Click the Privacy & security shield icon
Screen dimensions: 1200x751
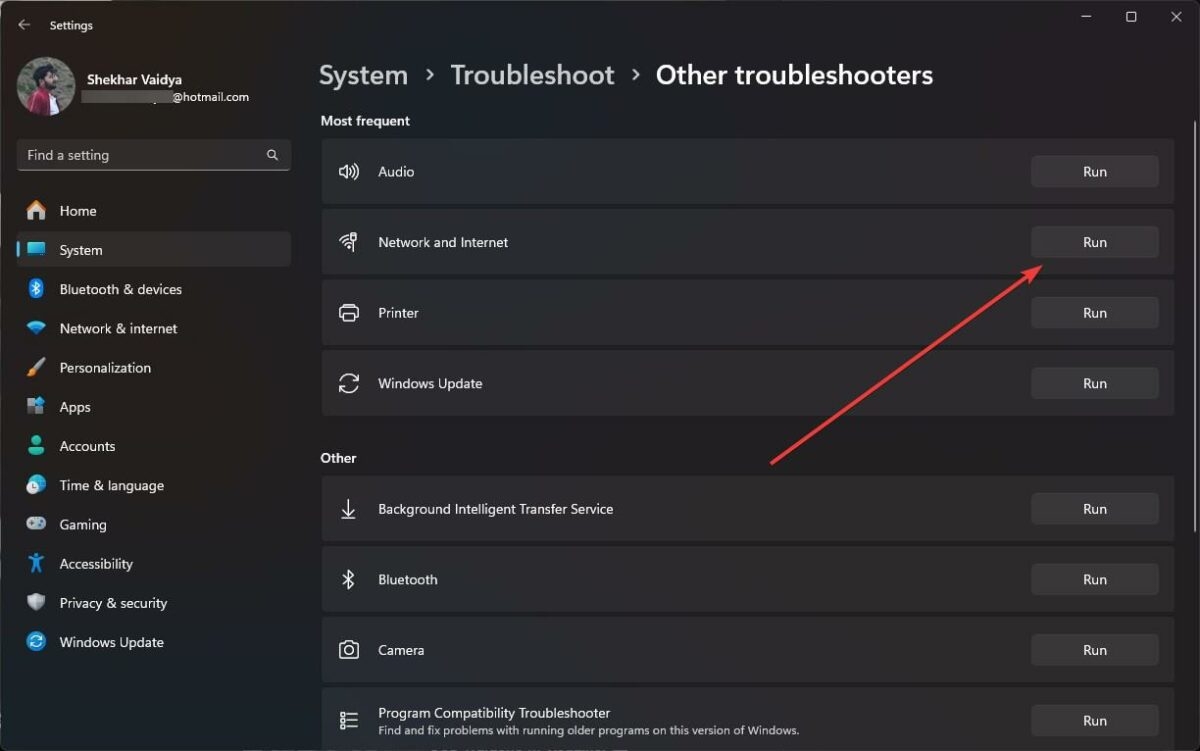tap(36, 603)
